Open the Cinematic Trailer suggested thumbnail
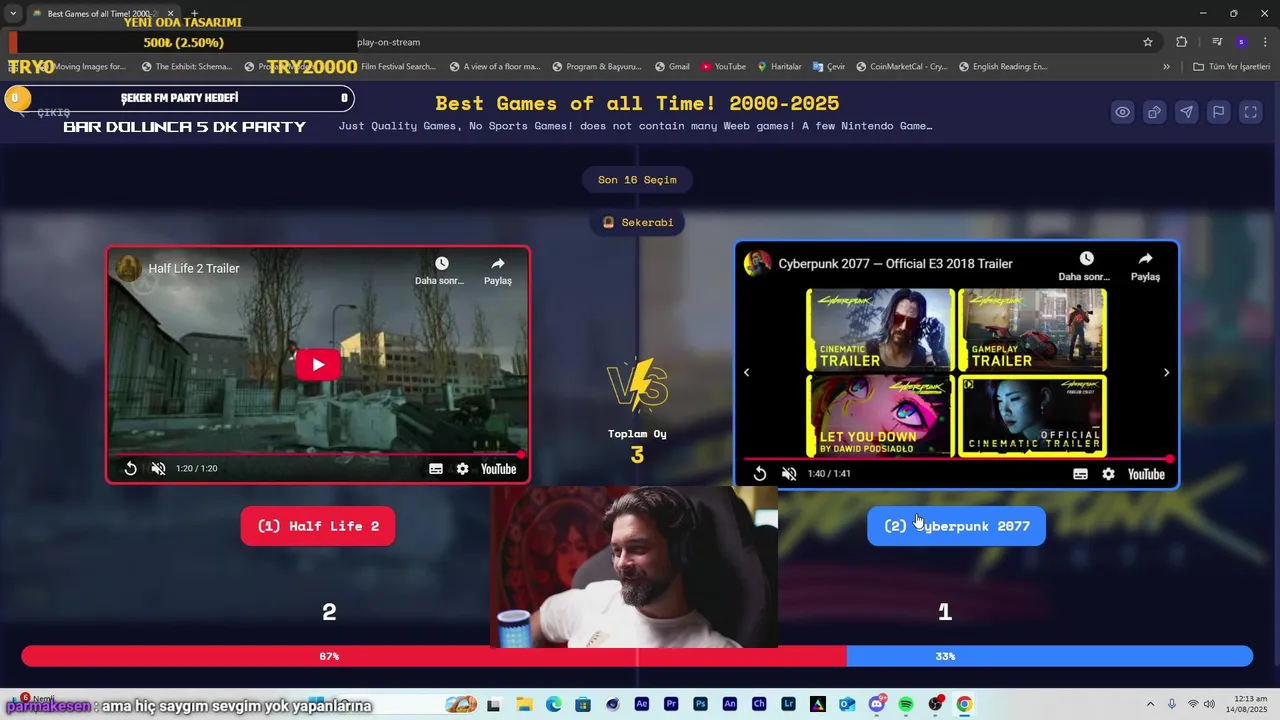The width and height of the screenshot is (1280, 720). pos(880,330)
